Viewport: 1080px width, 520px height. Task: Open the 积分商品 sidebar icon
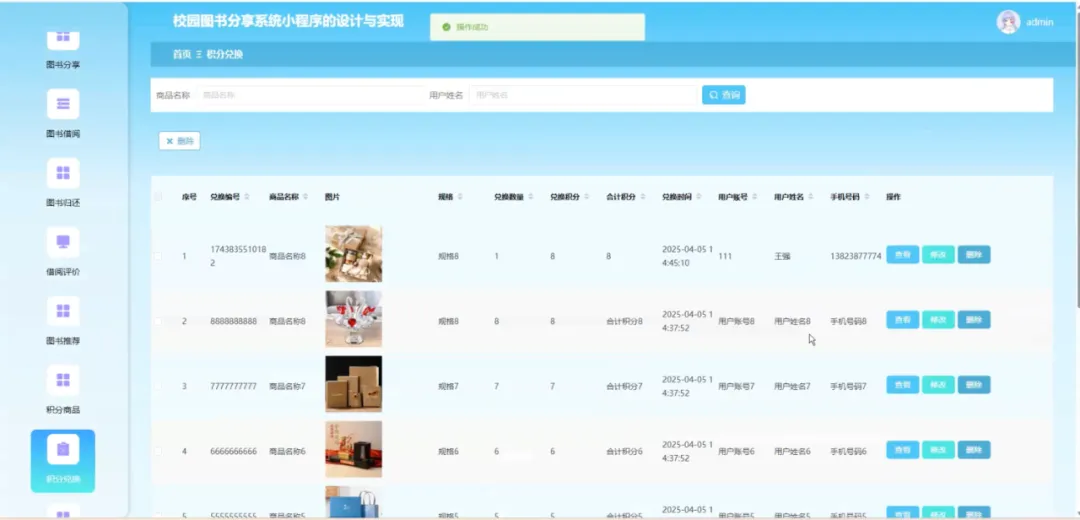pos(63,380)
